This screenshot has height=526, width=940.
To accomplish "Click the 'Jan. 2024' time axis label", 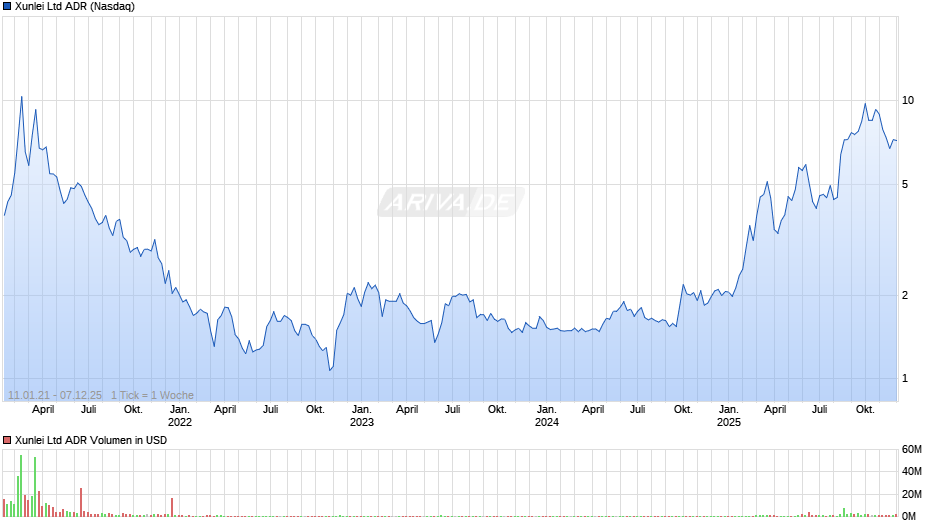I will coord(546,416).
